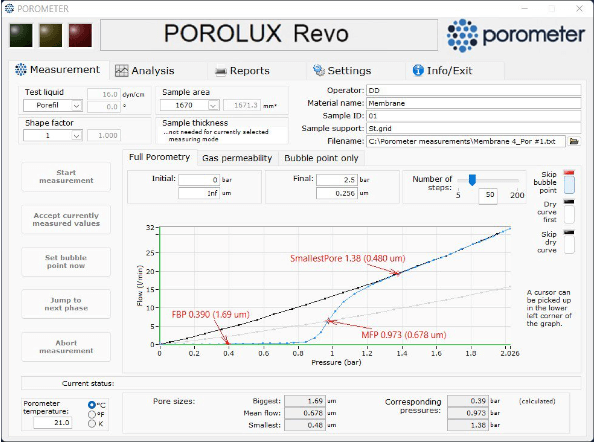The width and height of the screenshot is (595, 442).
Task: Click the Porometer app icon in title bar
Action: [x=9, y=8]
